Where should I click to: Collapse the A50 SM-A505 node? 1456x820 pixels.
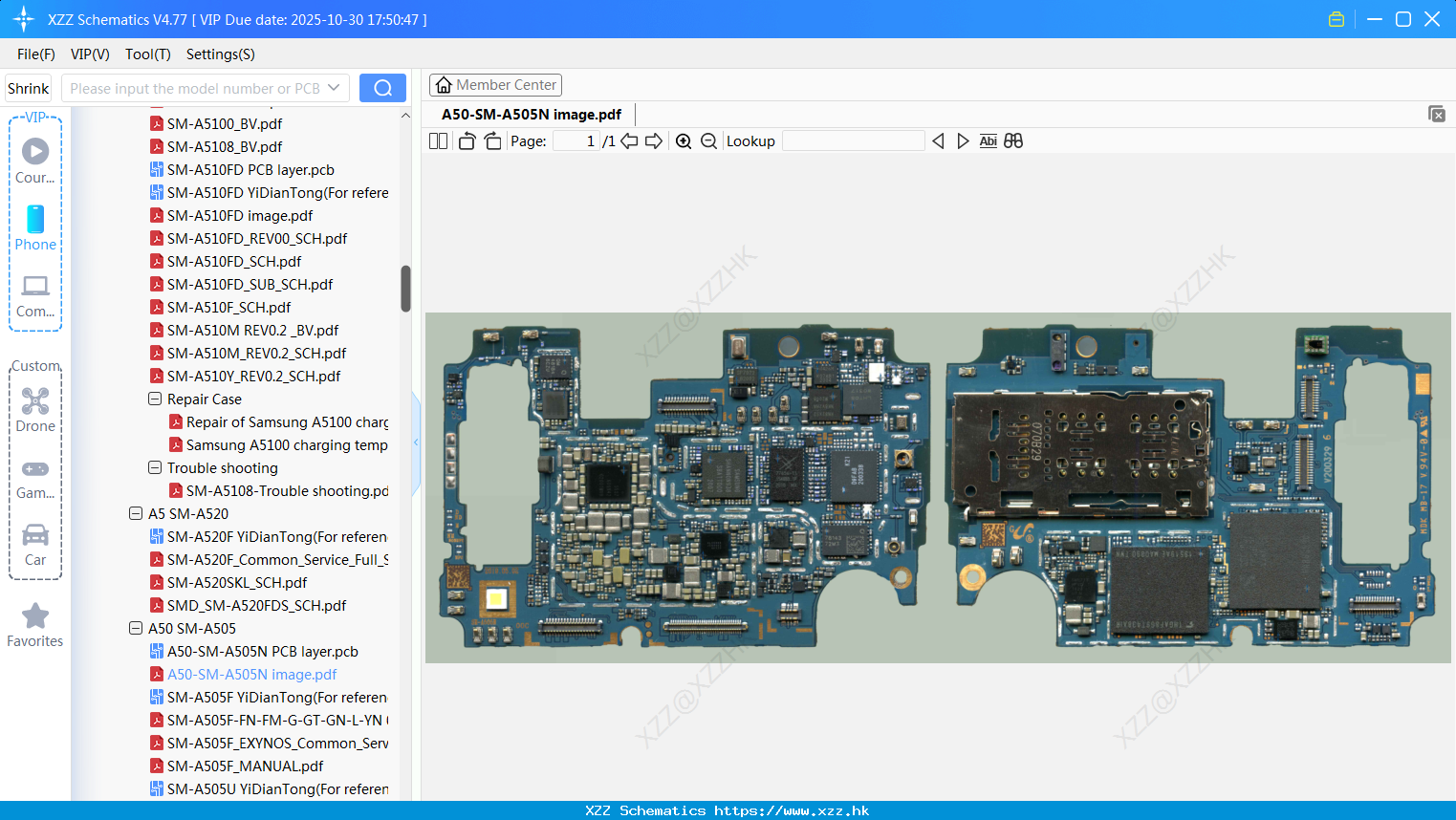pyautogui.click(x=136, y=628)
